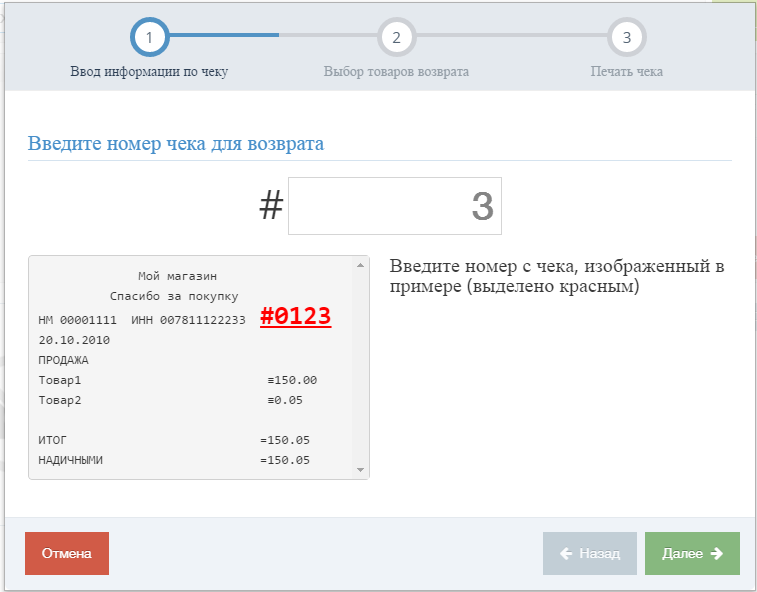Click the Назад back button
This screenshot has width=757, height=592.
tap(590, 553)
